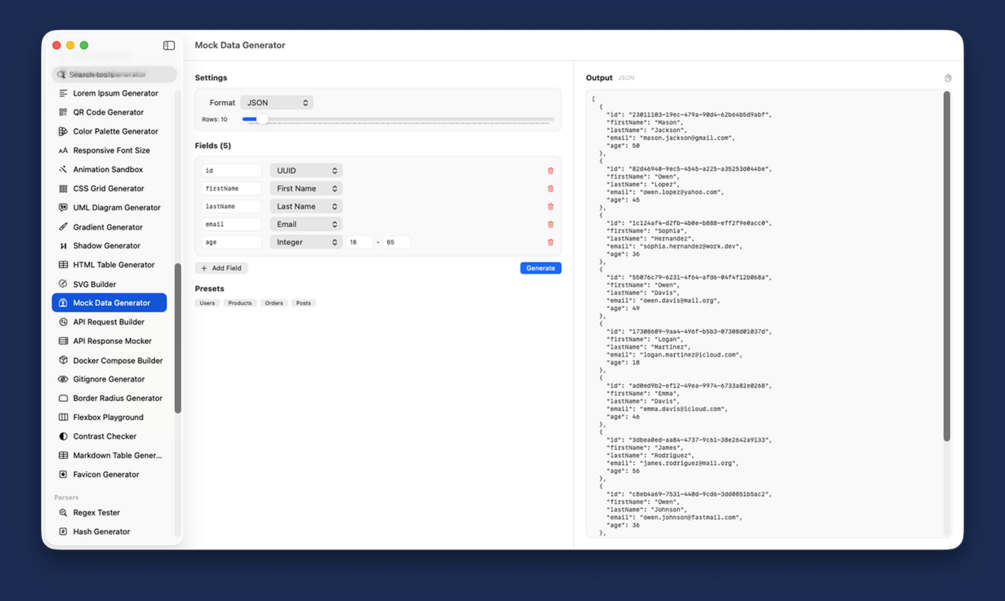This screenshot has width=1005, height=601.
Task: Apply the Posts preset
Action: click(x=303, y=303)
